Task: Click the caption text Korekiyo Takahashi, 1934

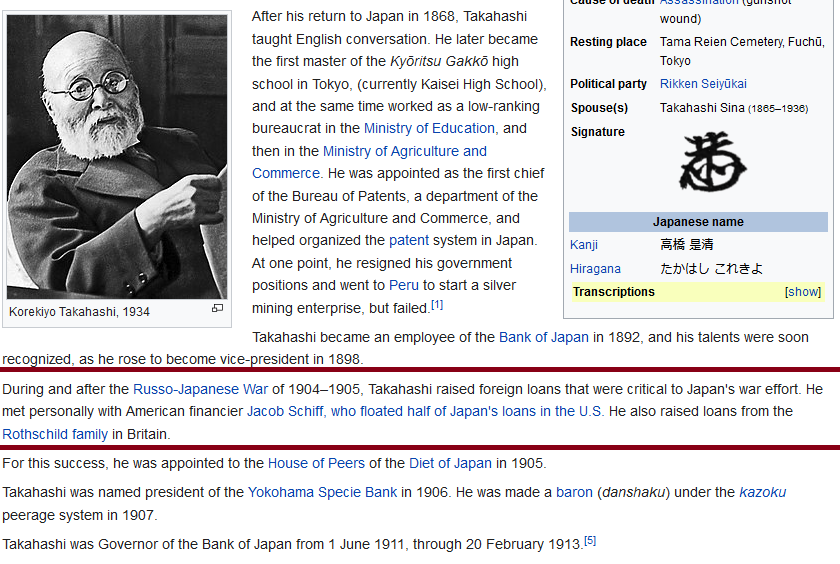Action: (x=79, y=312)
